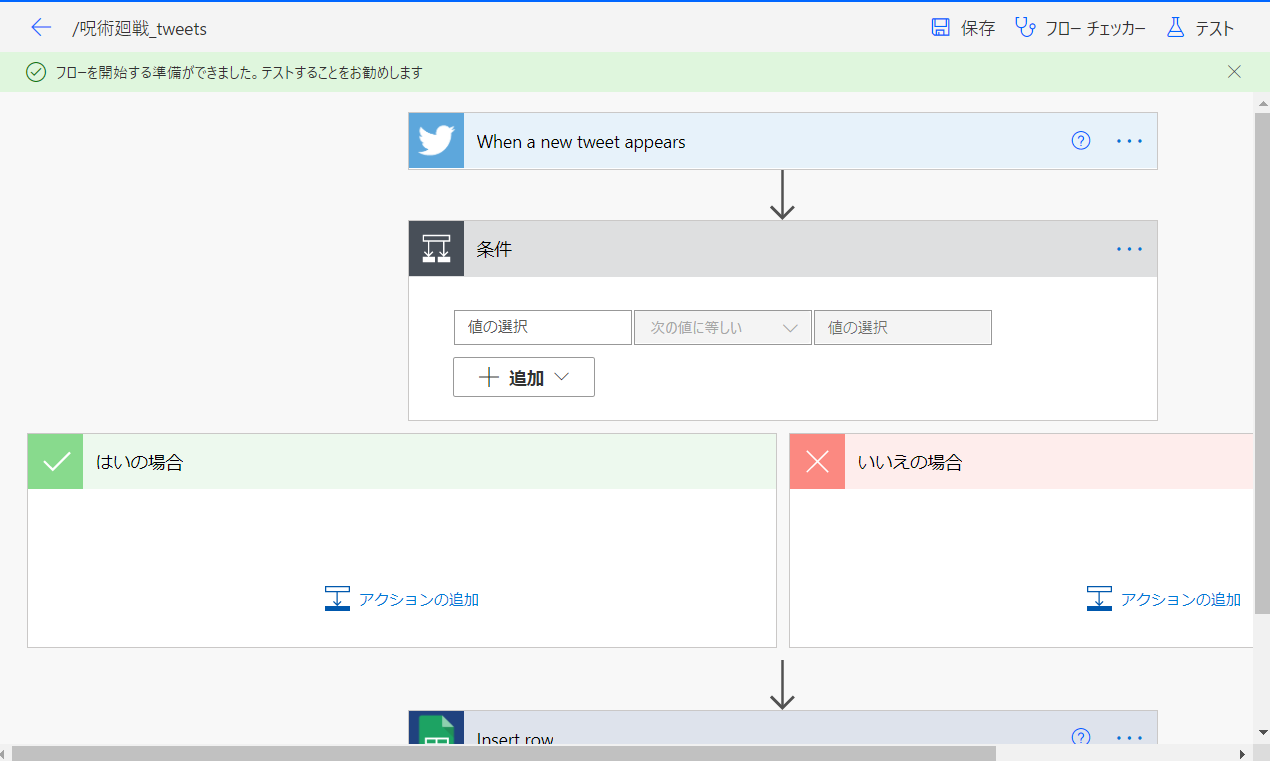1270x761 pixels.
Task: Click the いいえの場合 branch header
Action: (x=1021, y=462)
